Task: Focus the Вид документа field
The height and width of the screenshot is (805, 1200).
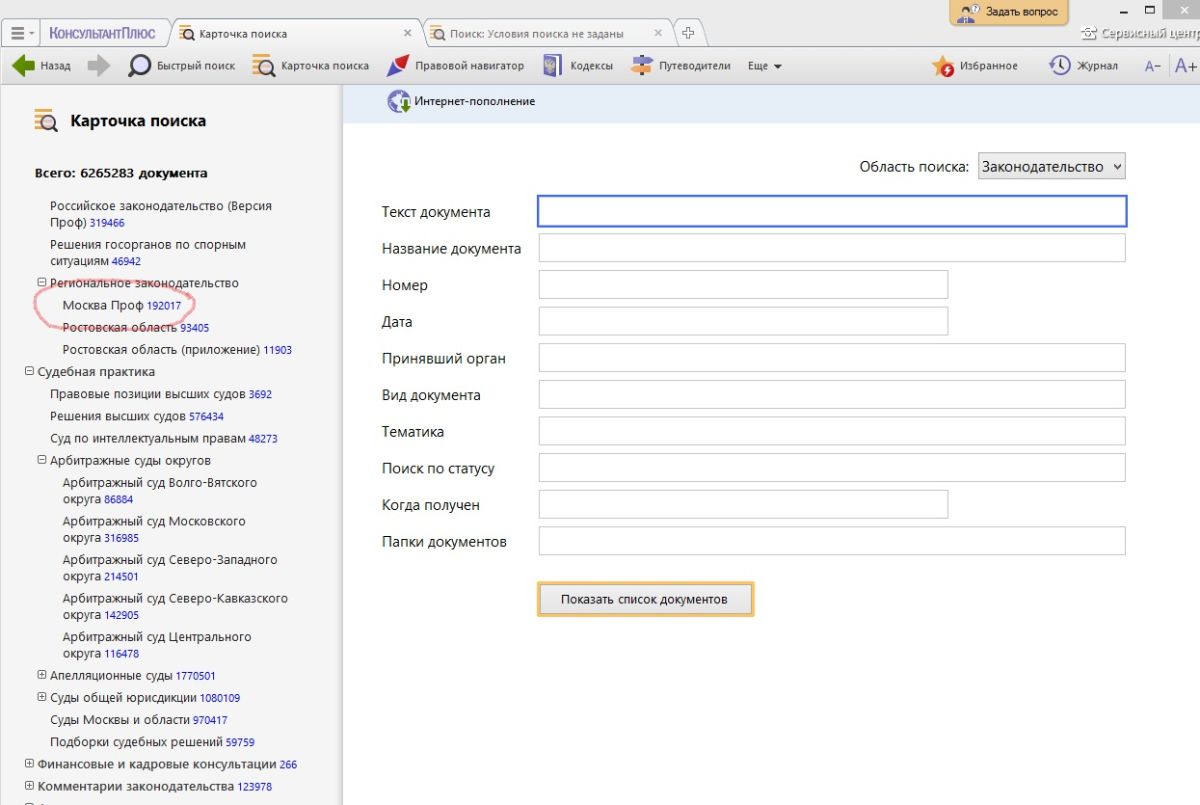Action: point(832,394)
